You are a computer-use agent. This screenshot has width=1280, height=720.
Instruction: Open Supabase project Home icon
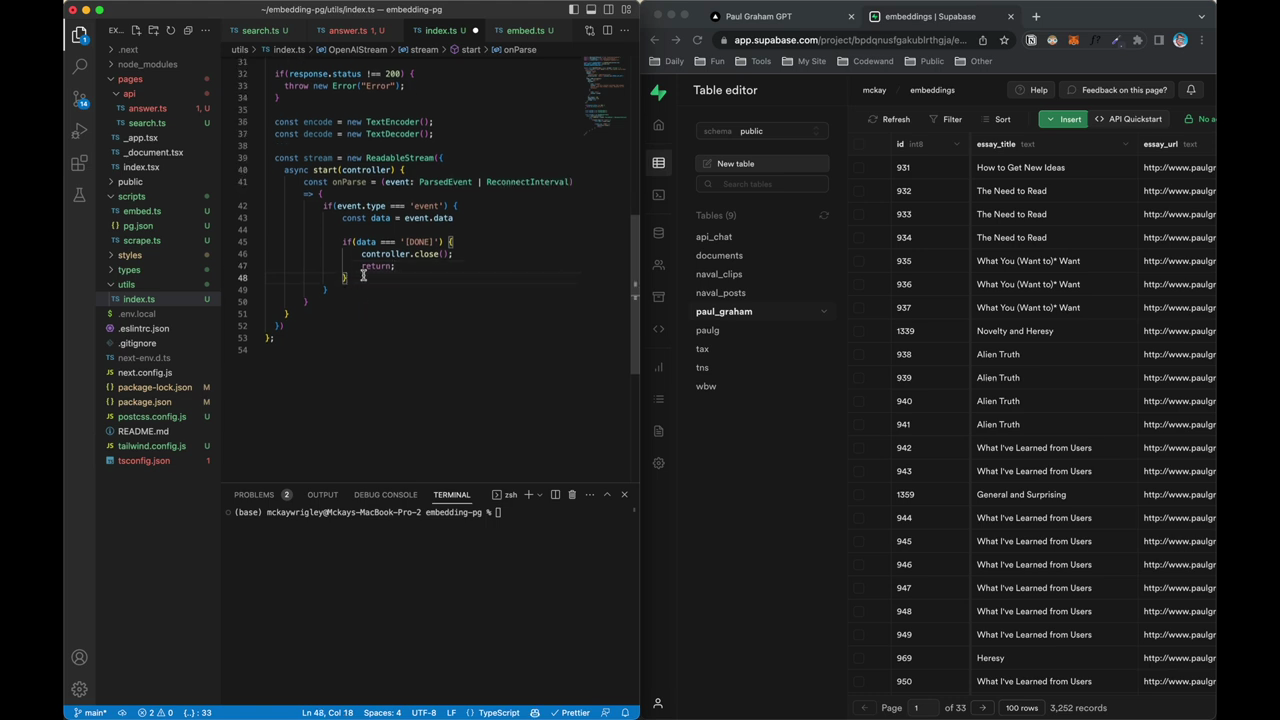[658, 125]
